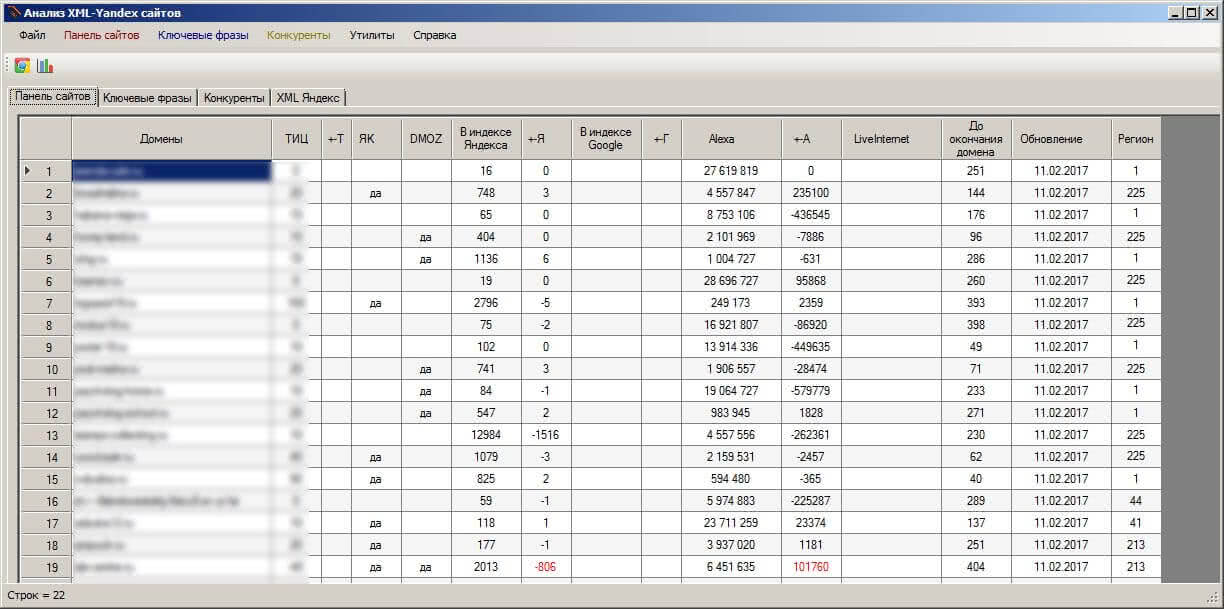Viewport: 1224px width, 609px height.
Task: Sort by the ТИЦ column header
Action: (x=296, y=139)
